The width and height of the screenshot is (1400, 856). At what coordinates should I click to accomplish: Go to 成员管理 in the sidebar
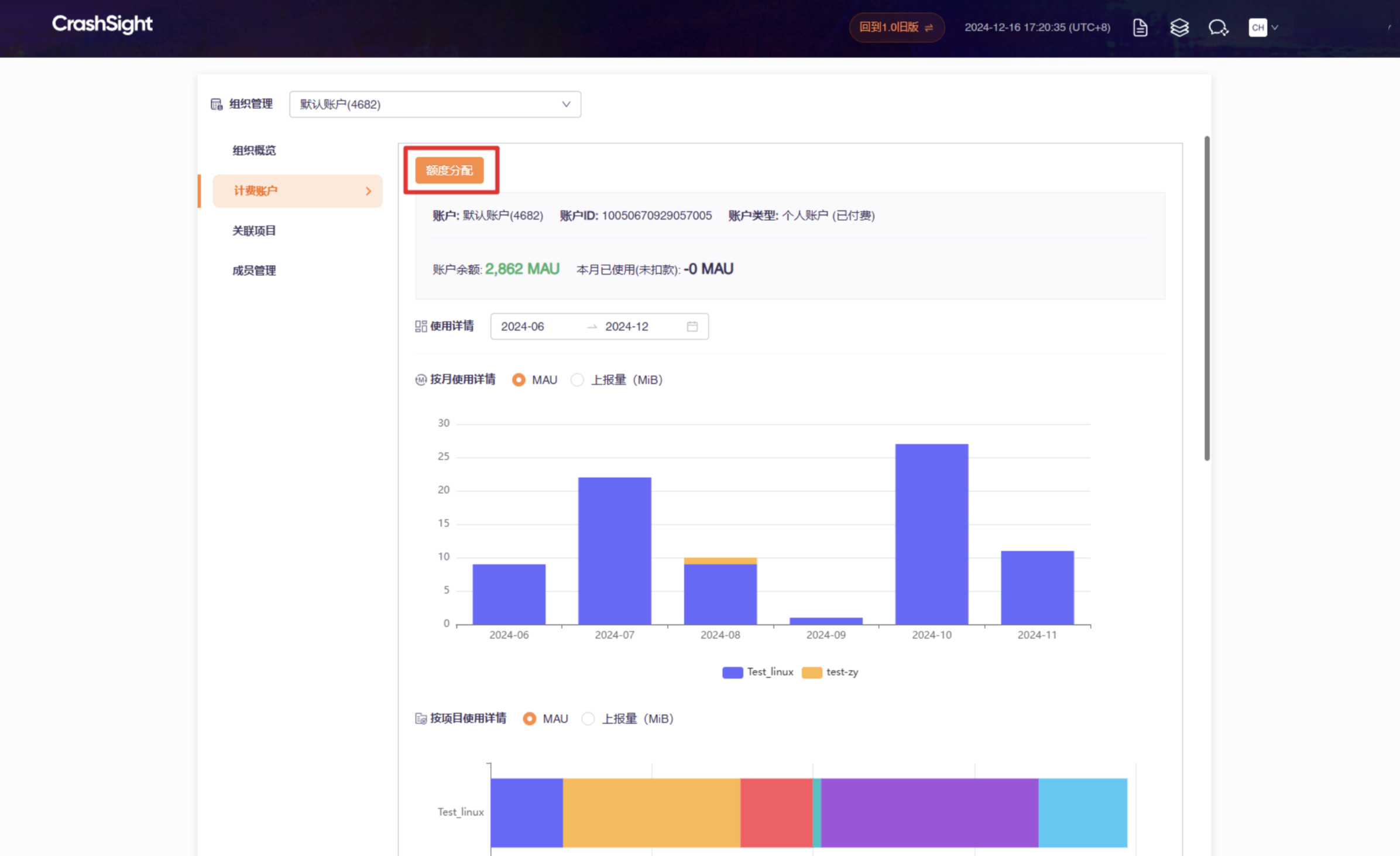click(254, 271)
